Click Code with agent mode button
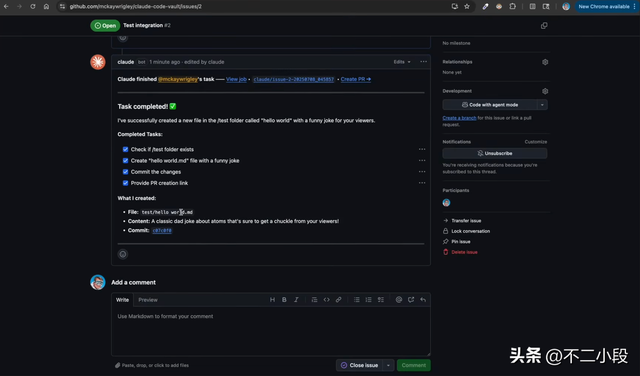This screenshot has height=376, width=640. pyautogui.click(x=490, y=105)
